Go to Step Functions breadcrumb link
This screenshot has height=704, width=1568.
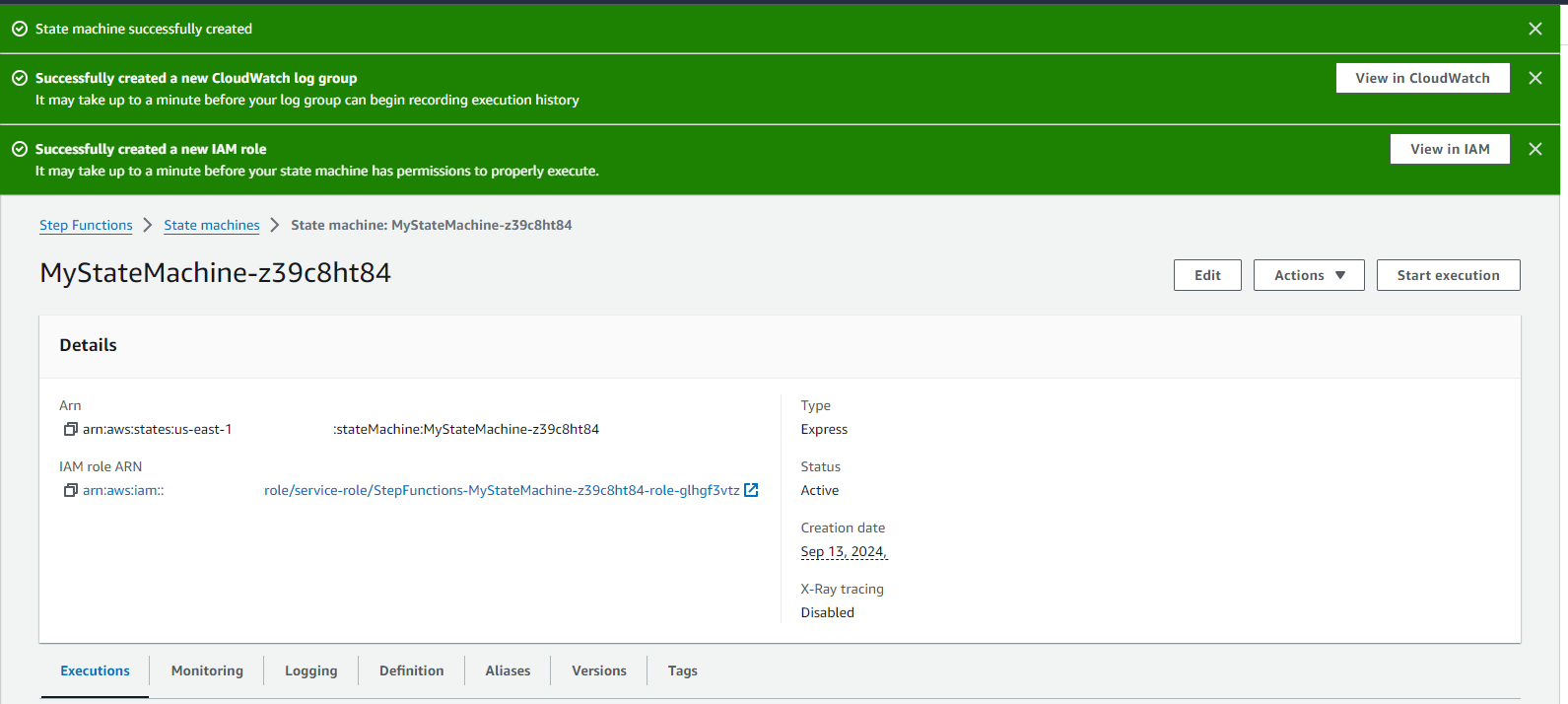click(86, 225)
